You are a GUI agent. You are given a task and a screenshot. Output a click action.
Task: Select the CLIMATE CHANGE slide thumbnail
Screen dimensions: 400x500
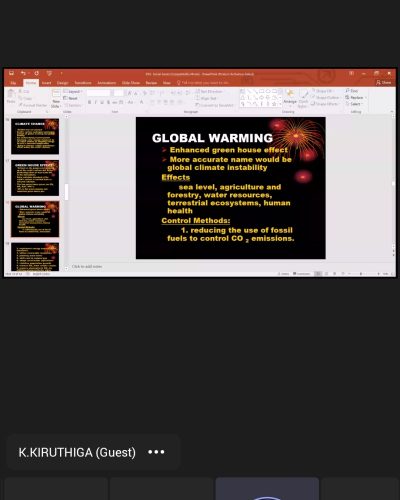click(35, 136)
